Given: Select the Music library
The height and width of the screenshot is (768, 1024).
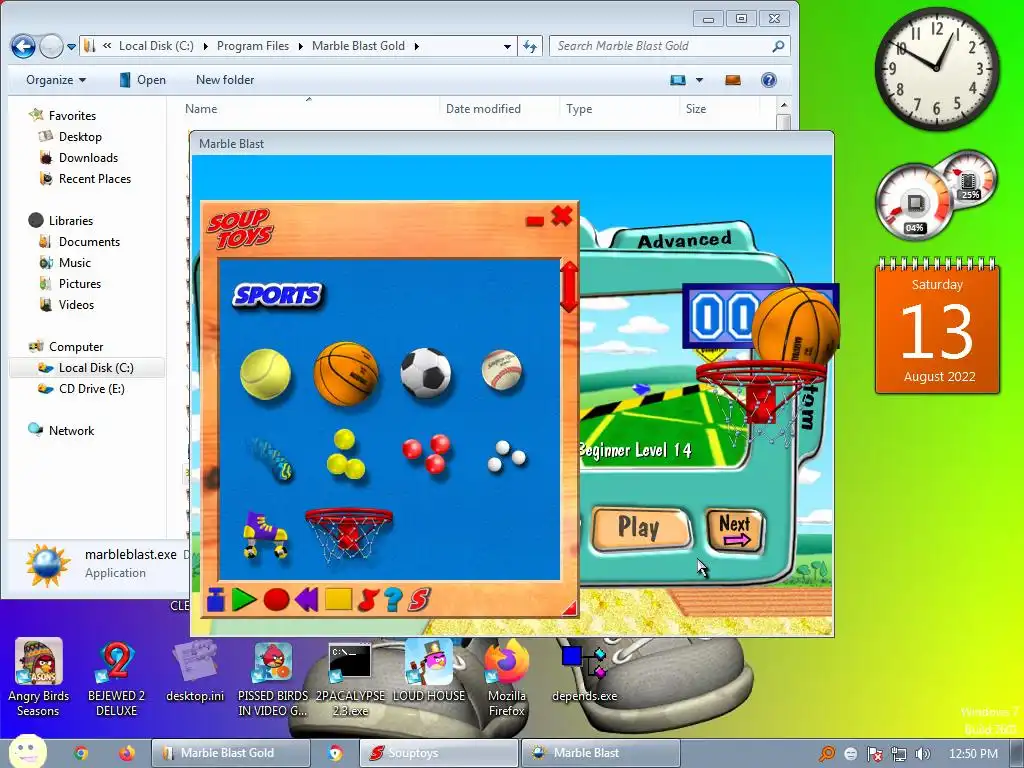Looking at the screenshot, I should point(74,263).
